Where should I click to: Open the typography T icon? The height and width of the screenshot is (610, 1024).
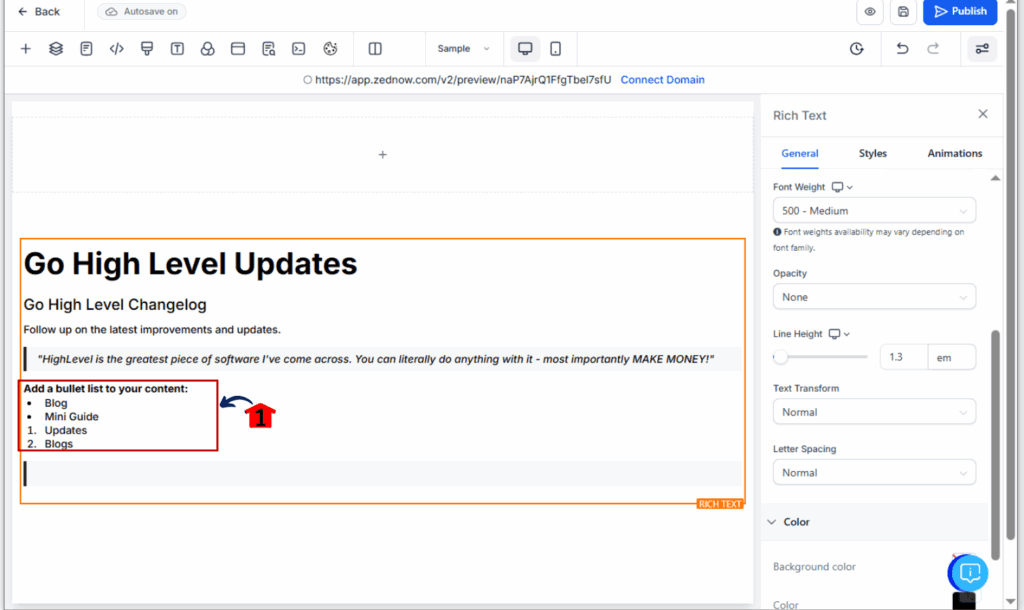177,49
